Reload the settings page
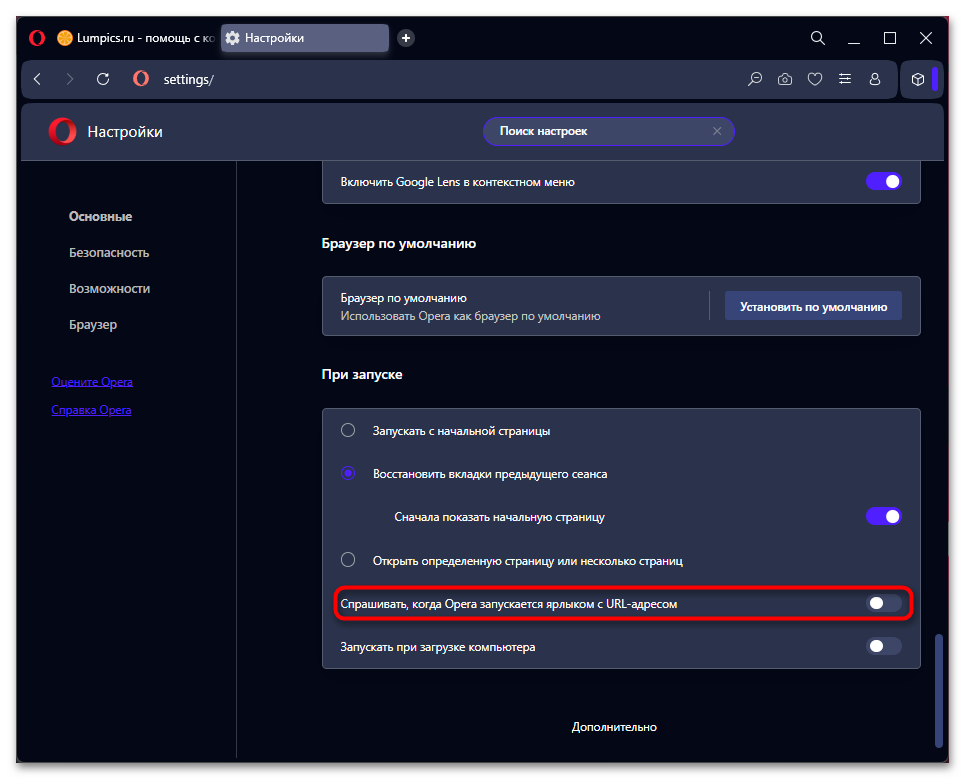The image size is (965, 779). 102,79
